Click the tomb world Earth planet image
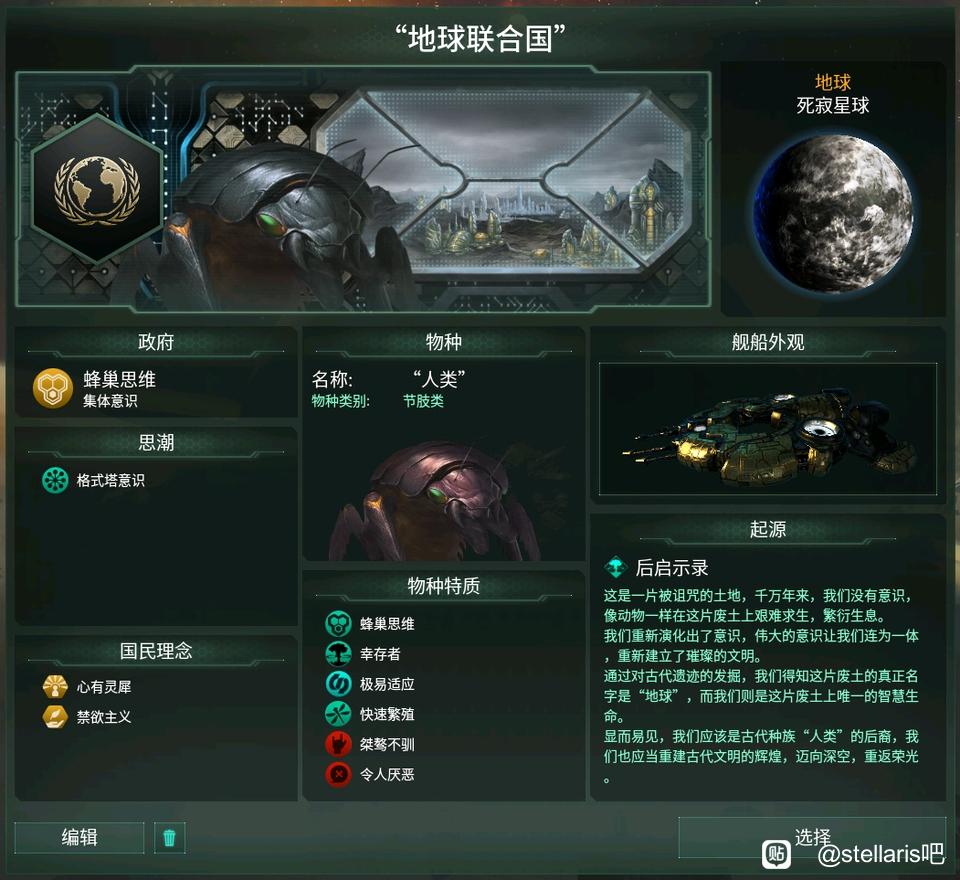The height and width of the screenshot is (880, 960). click(x=833, y=212)
